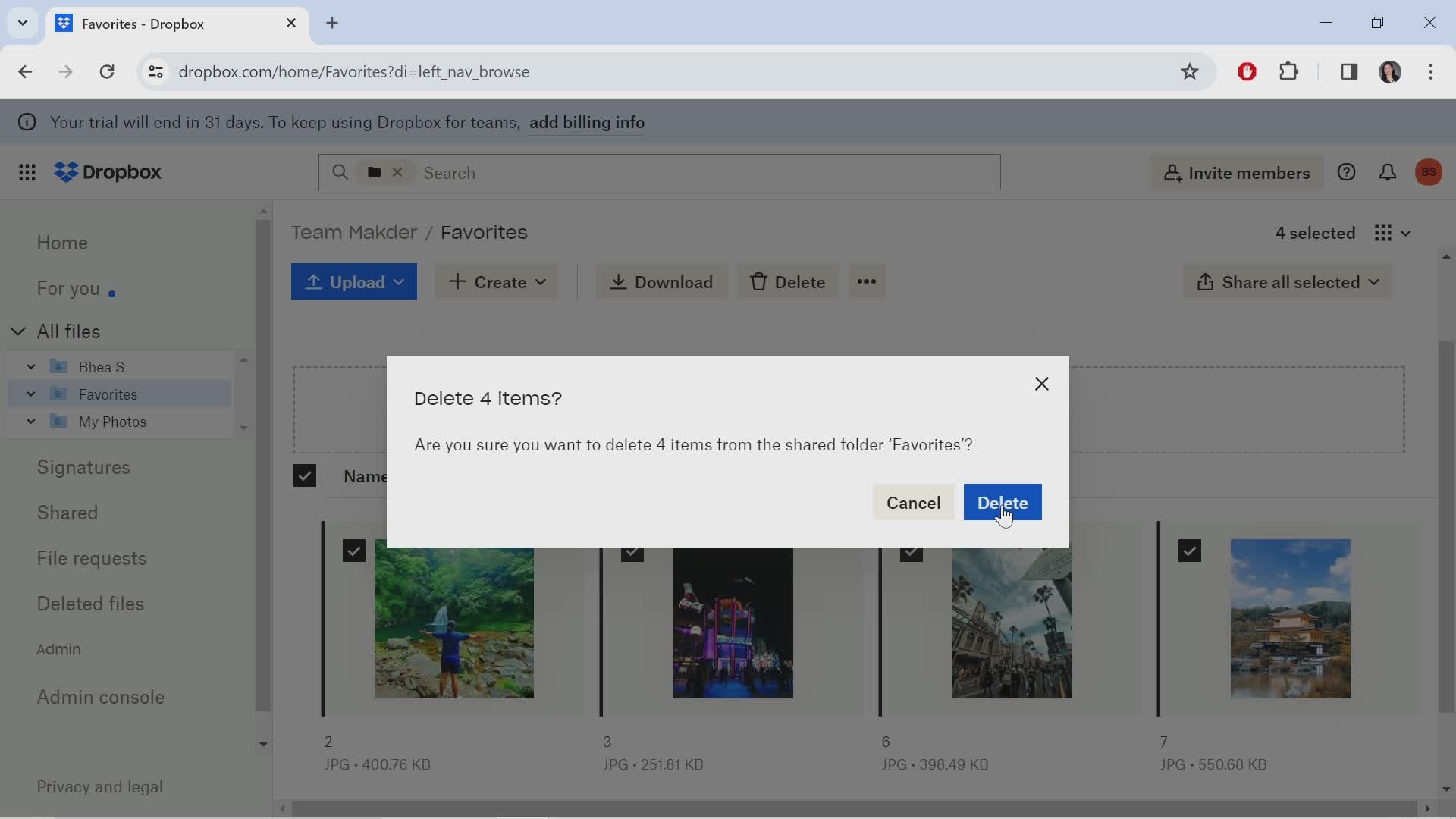Image resolution: width=1456 pixels, height=819 pixels.
Task: Click the Delete confirmation button
Action: coord(1002,502)
